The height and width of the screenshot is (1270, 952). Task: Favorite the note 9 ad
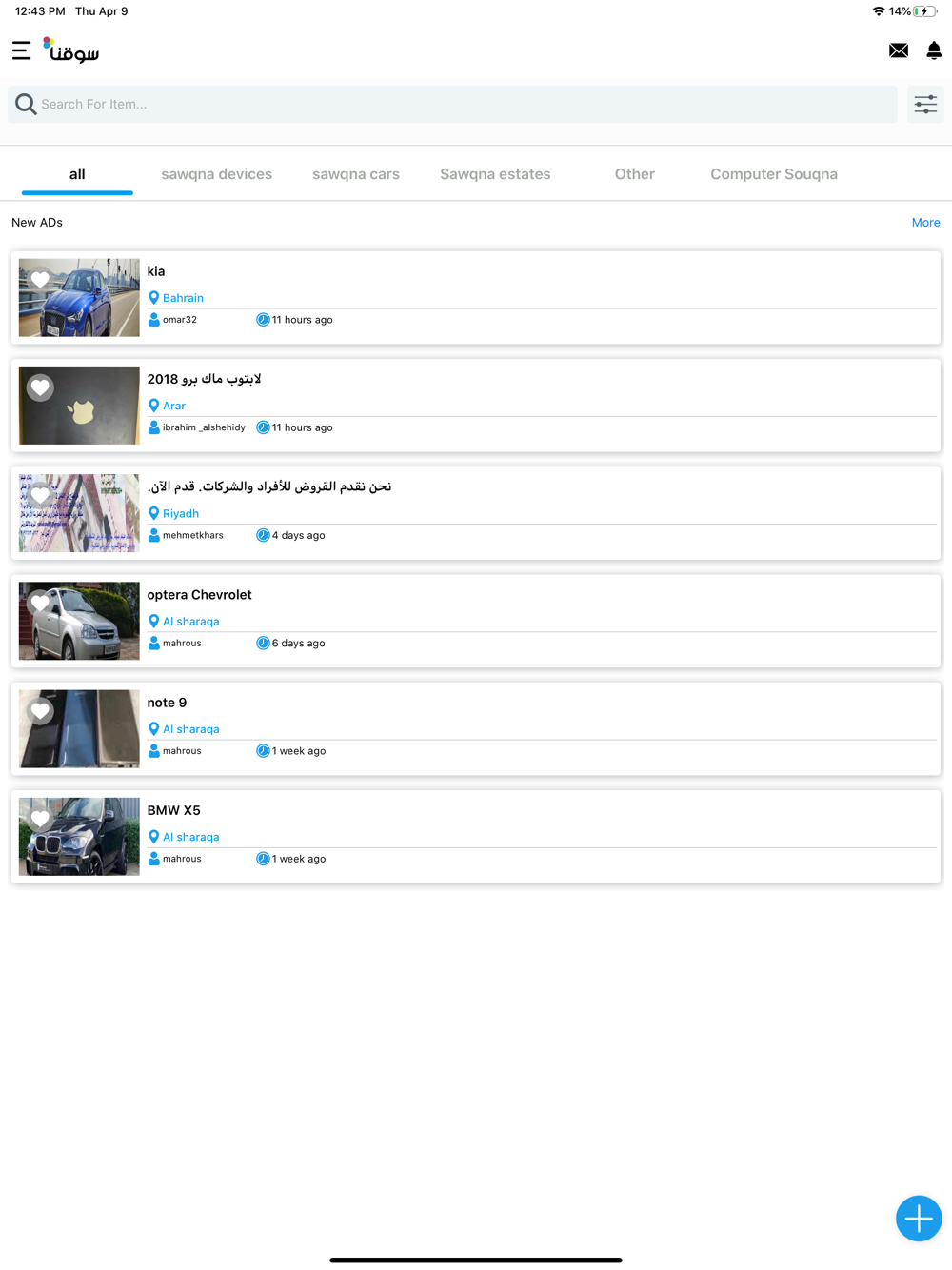pos(40,710)
